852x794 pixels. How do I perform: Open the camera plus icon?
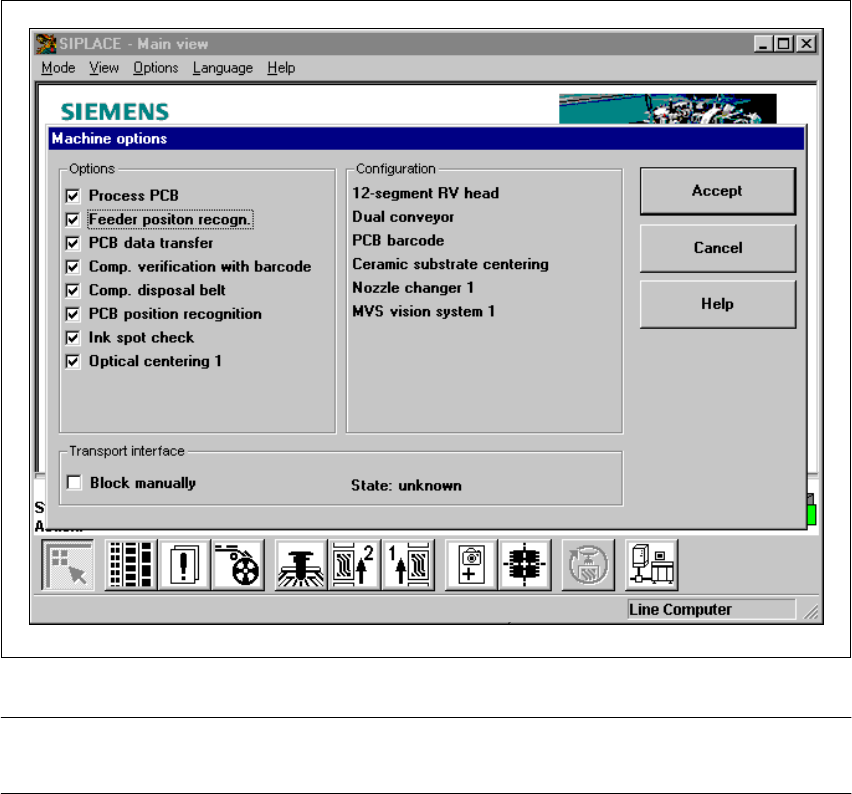(471, 565)
